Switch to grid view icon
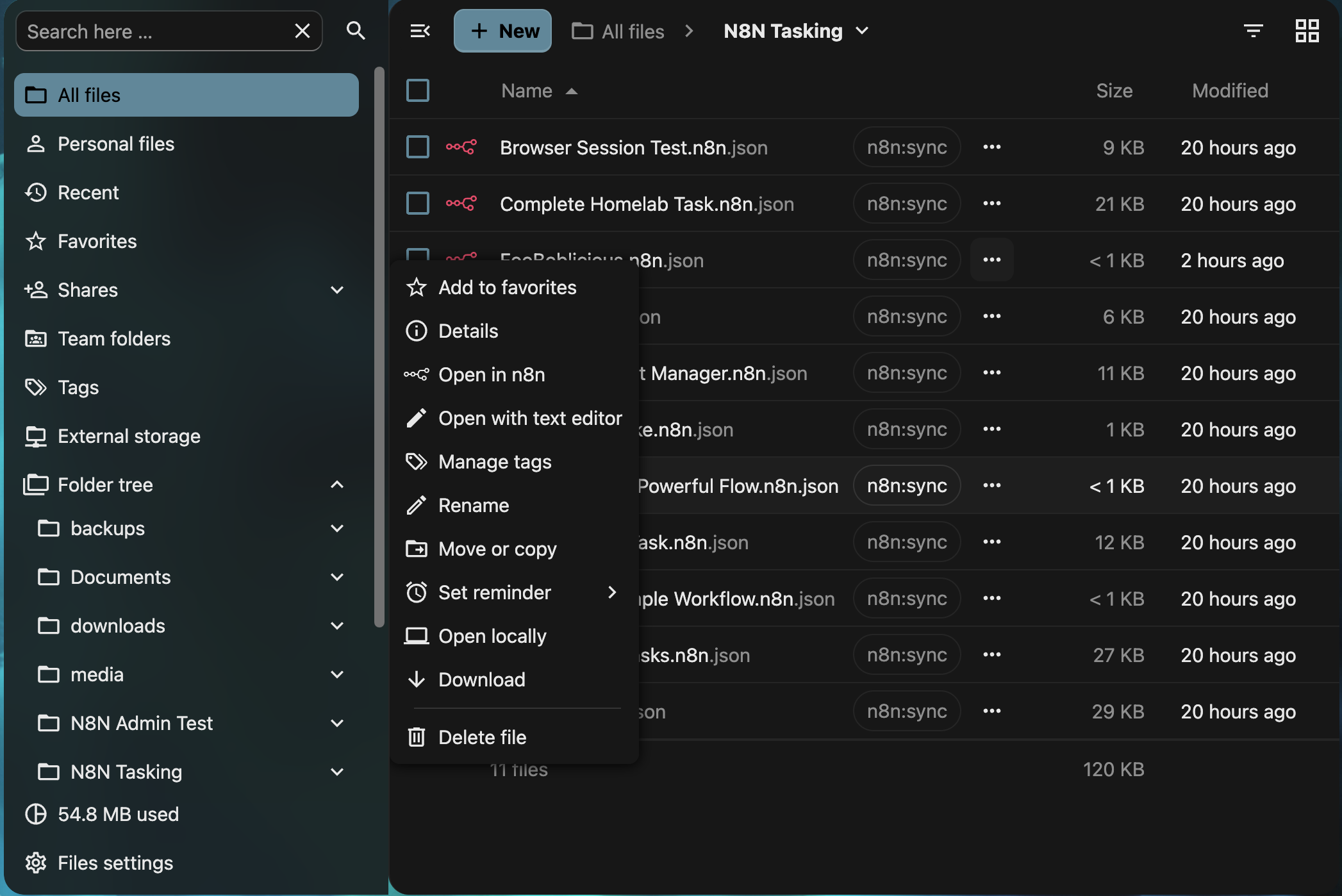Screen dimensions: 1342x896 point(1307,31)
